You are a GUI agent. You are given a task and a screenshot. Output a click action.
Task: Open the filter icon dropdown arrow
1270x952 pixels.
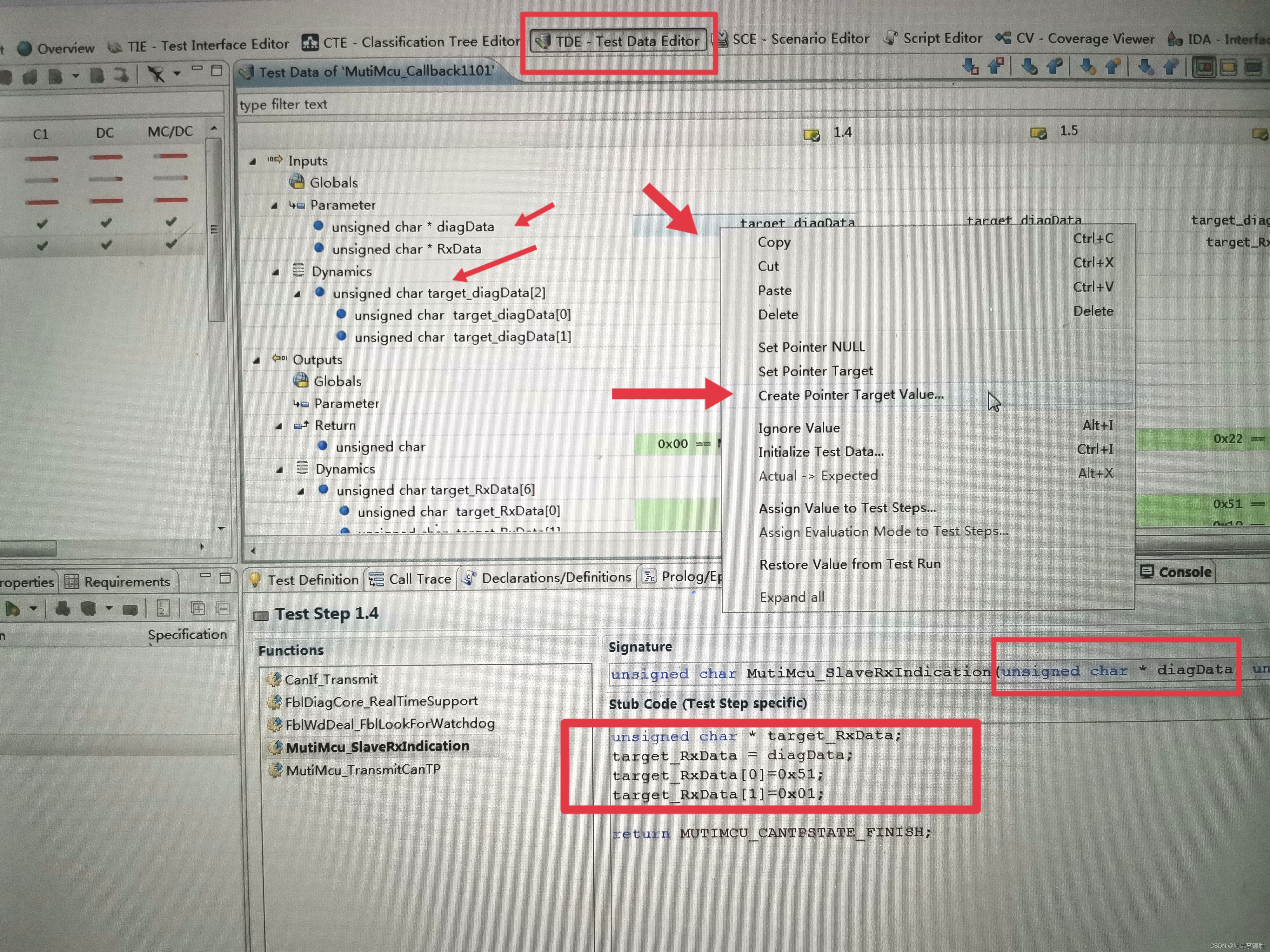[x=177, y=73]
